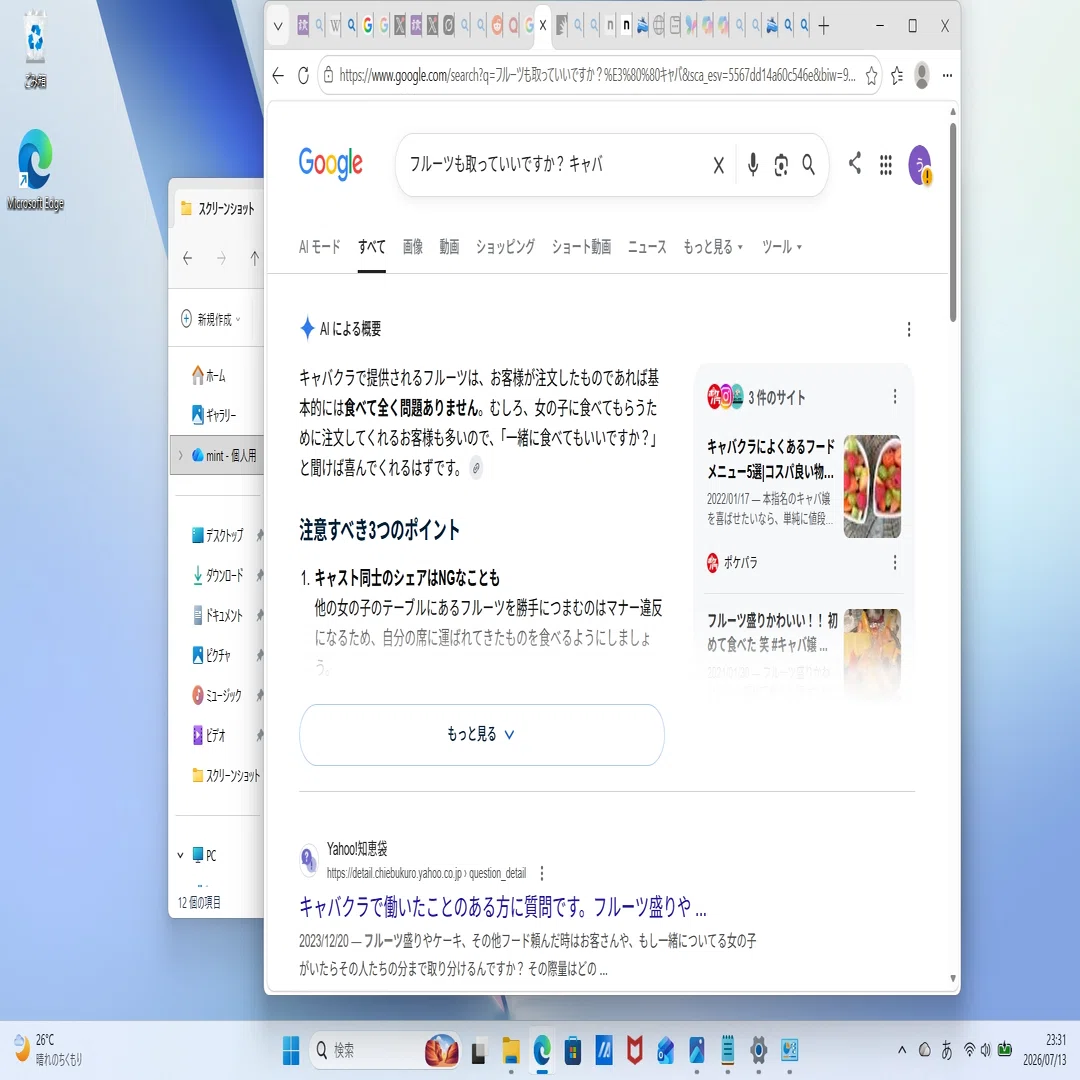Clear the Google search query
The height and width of the screenshot is (1080, 1080).
718,165
